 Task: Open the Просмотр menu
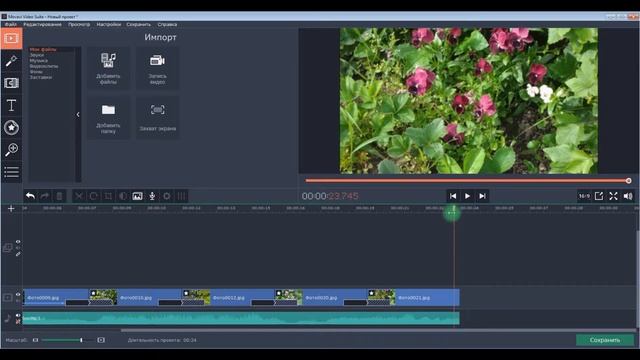point(79,24)
